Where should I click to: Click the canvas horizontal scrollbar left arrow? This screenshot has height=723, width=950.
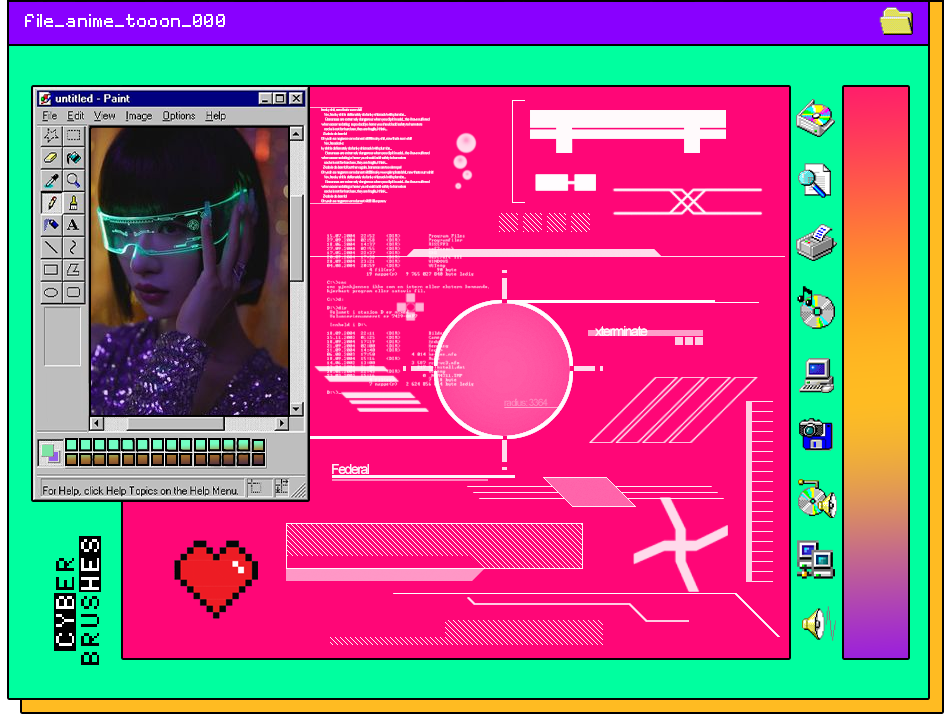[97, 423]
